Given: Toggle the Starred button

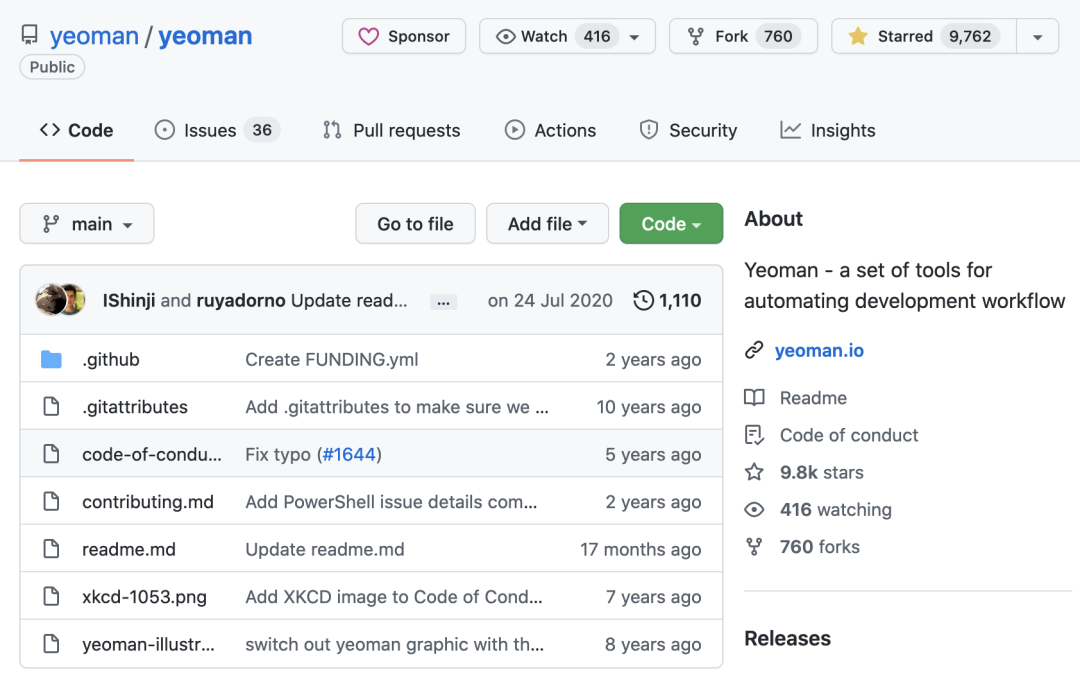Looking at the screenshot, I should point(923,37).
